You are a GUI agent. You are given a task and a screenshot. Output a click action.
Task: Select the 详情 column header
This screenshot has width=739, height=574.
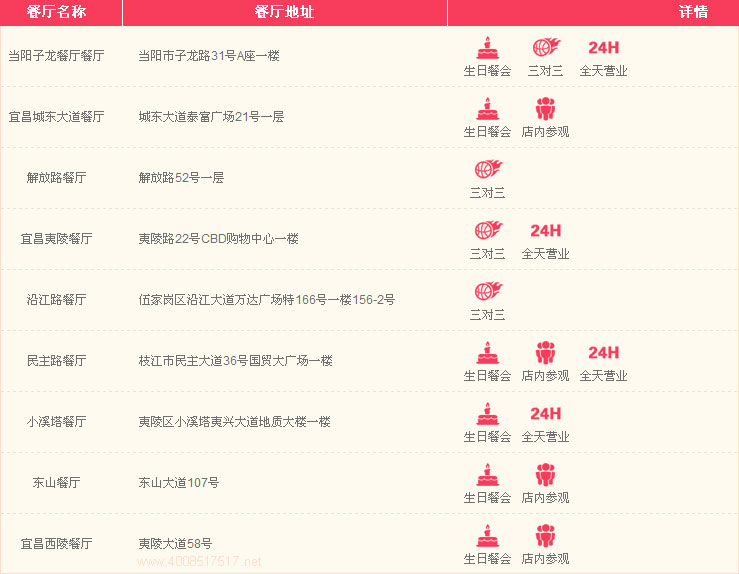(693, 12)
